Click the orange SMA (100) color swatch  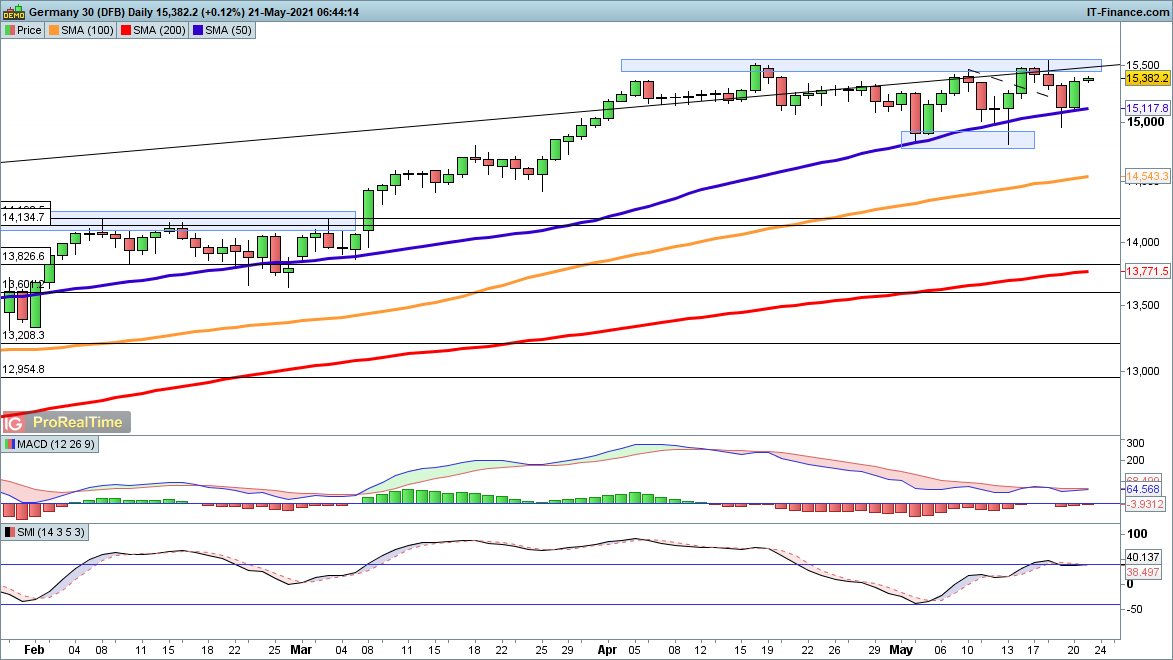click(55, 30)
